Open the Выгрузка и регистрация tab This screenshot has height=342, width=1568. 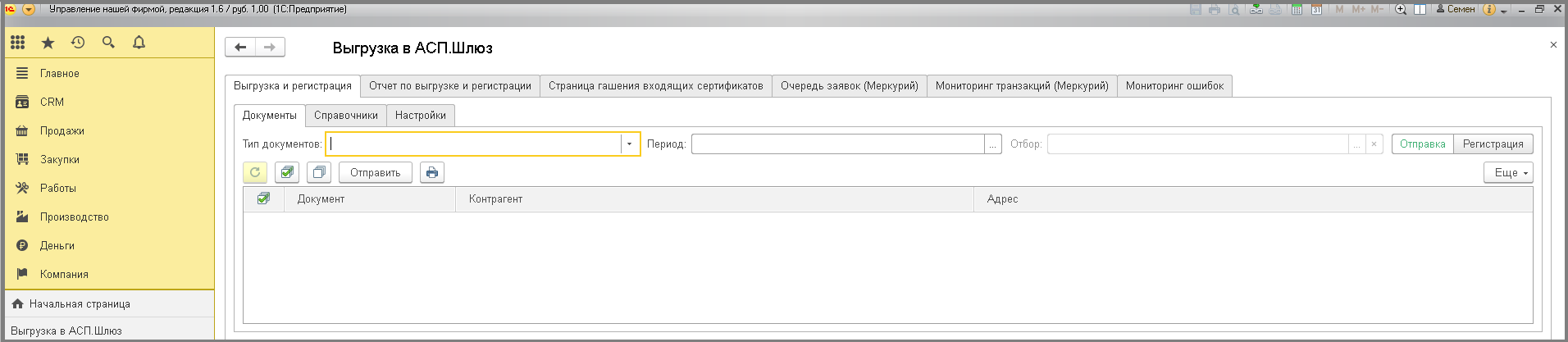pyautogui.click(x=293, y=85)
